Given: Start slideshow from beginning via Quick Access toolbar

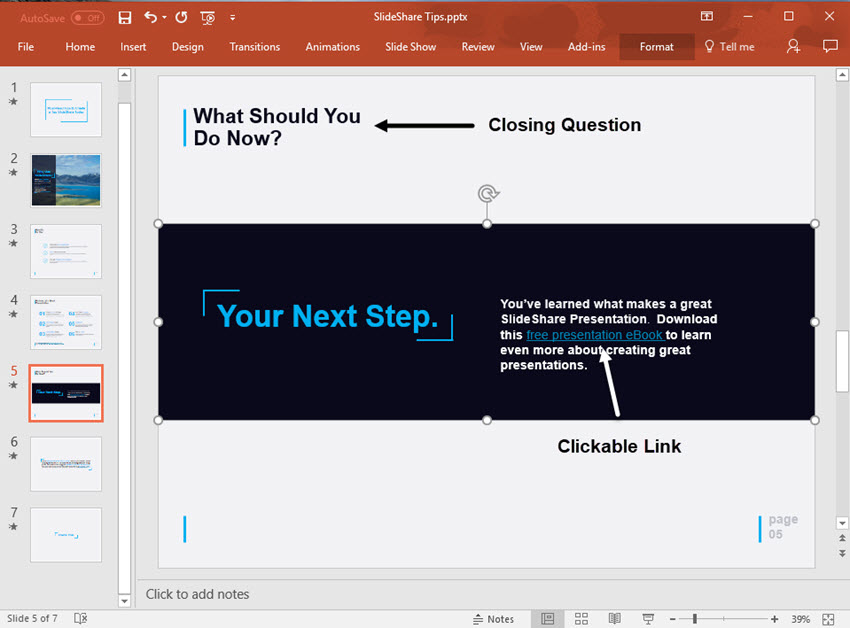Looking at the screenshot, I should (x=207, y=17).
